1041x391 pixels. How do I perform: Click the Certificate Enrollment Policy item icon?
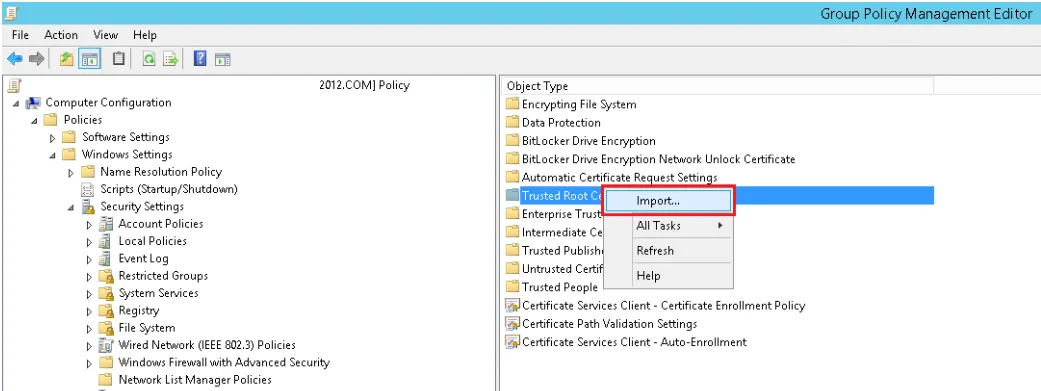pos(512,305)
